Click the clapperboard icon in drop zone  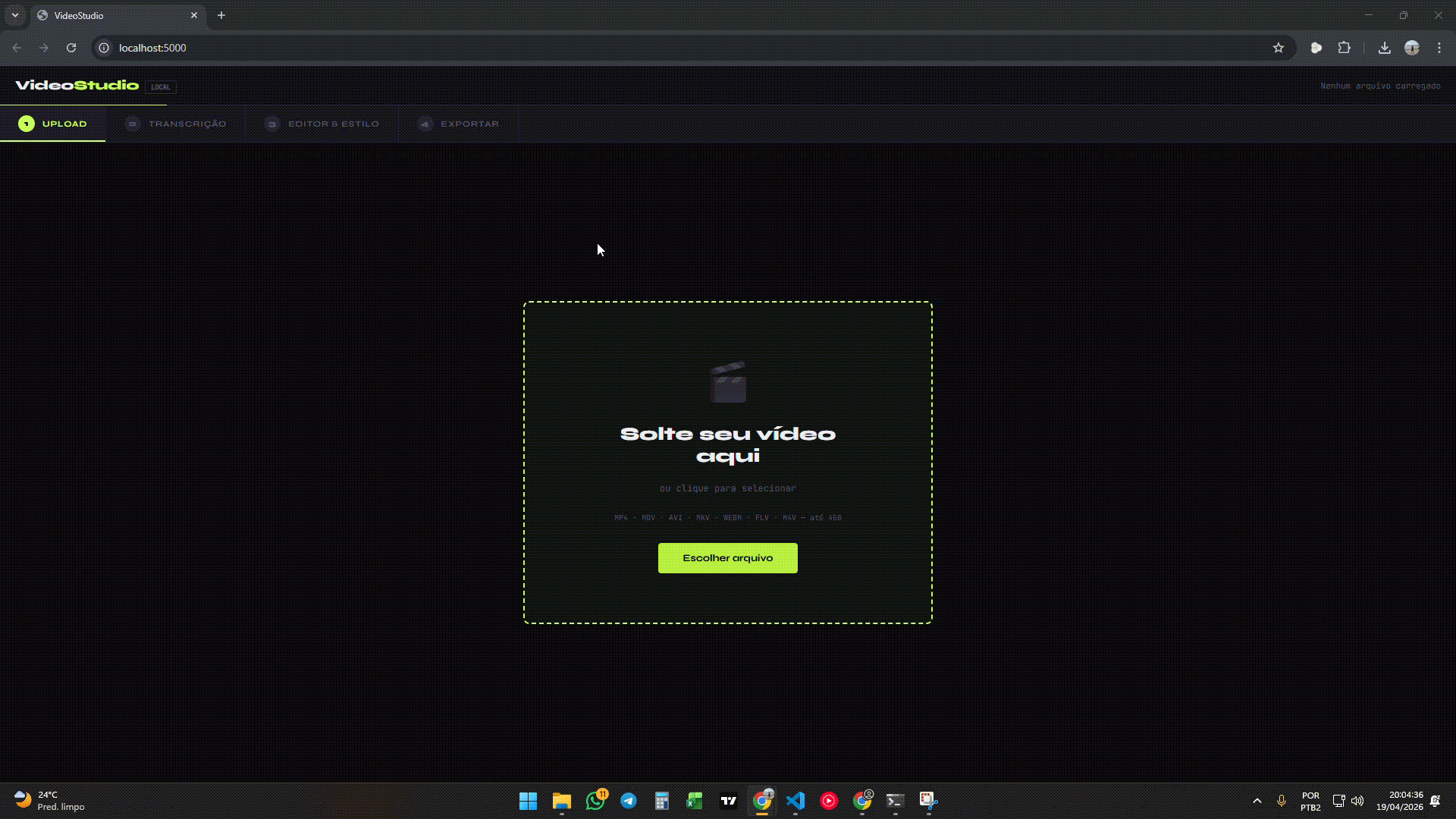pyautogui.click(x=728, y=382)
